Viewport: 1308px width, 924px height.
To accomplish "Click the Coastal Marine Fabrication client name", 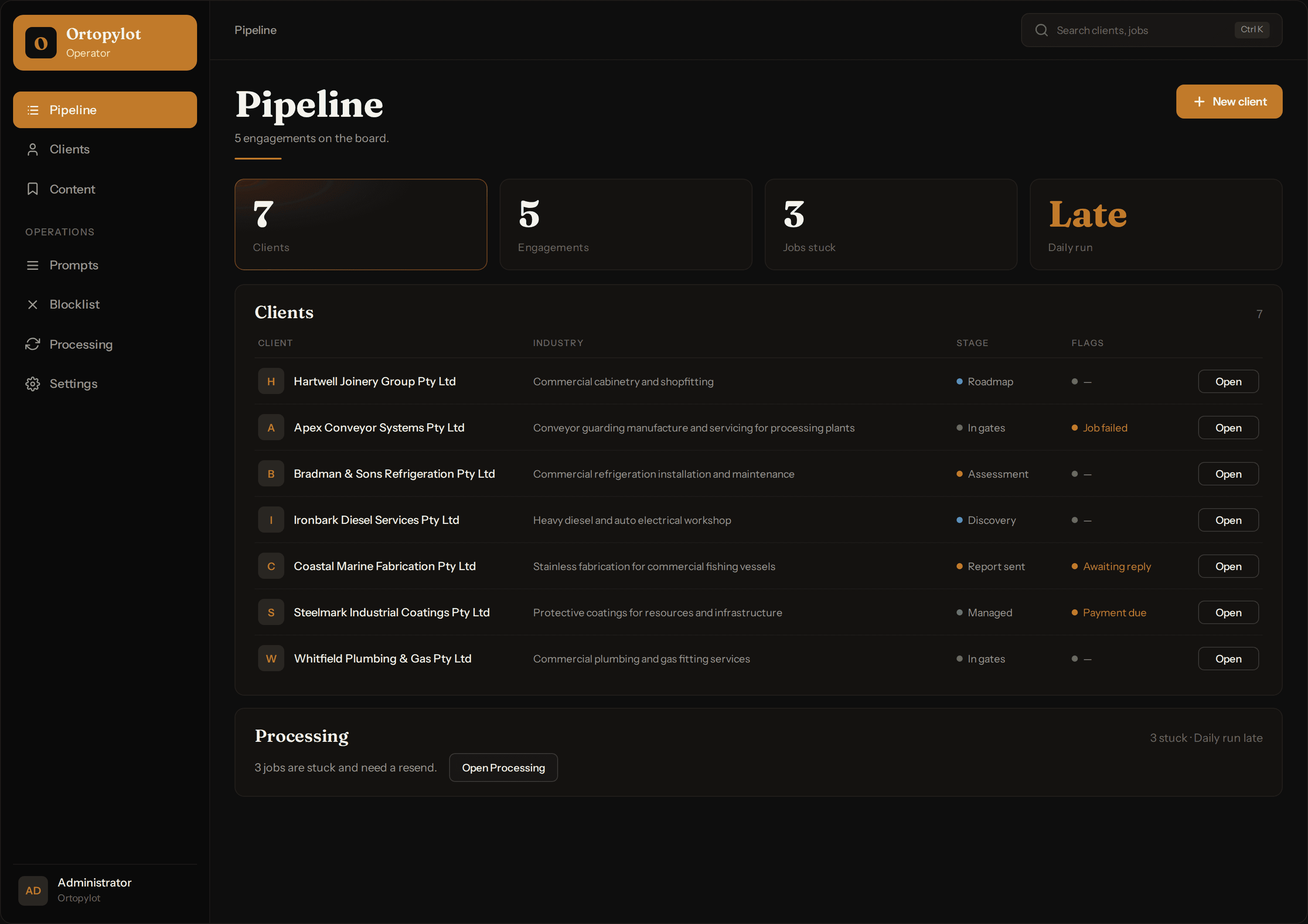I will click(x=385, y=566).
